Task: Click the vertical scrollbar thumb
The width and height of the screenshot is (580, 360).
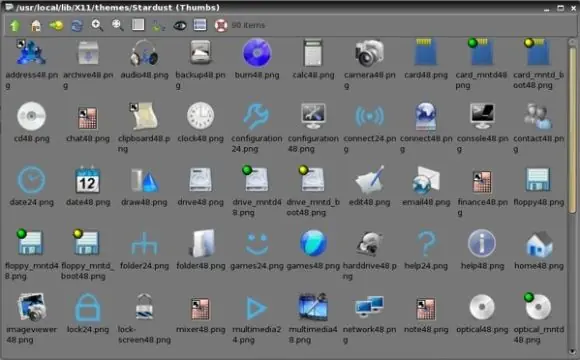Action: 573,129
